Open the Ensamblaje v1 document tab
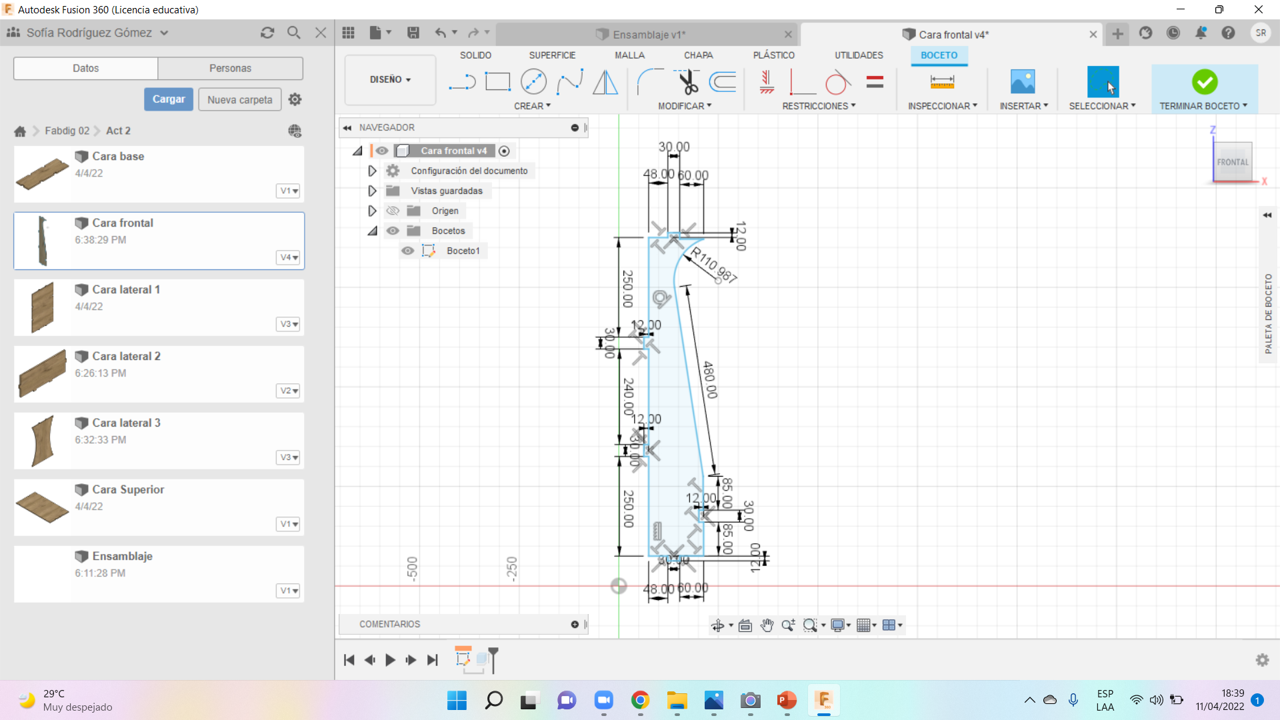The height and width of the screenshot is (720, 1280). point(648,35)
